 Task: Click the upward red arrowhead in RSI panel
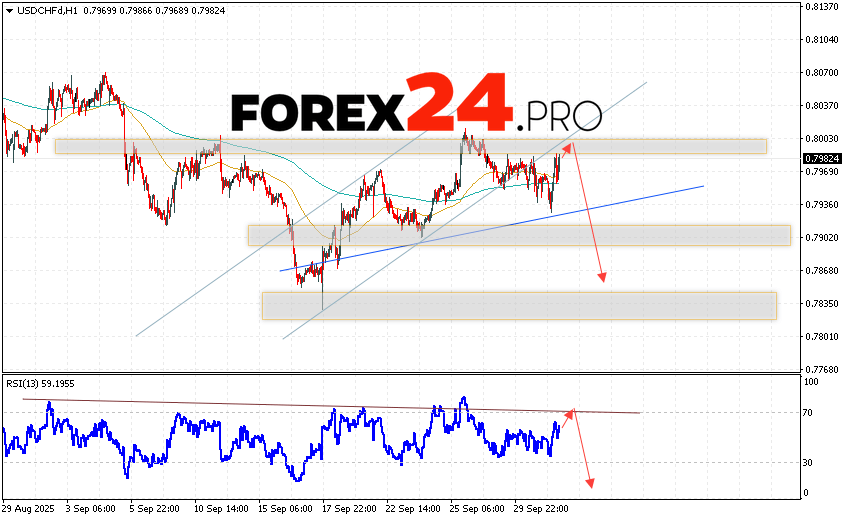point(572,411)
